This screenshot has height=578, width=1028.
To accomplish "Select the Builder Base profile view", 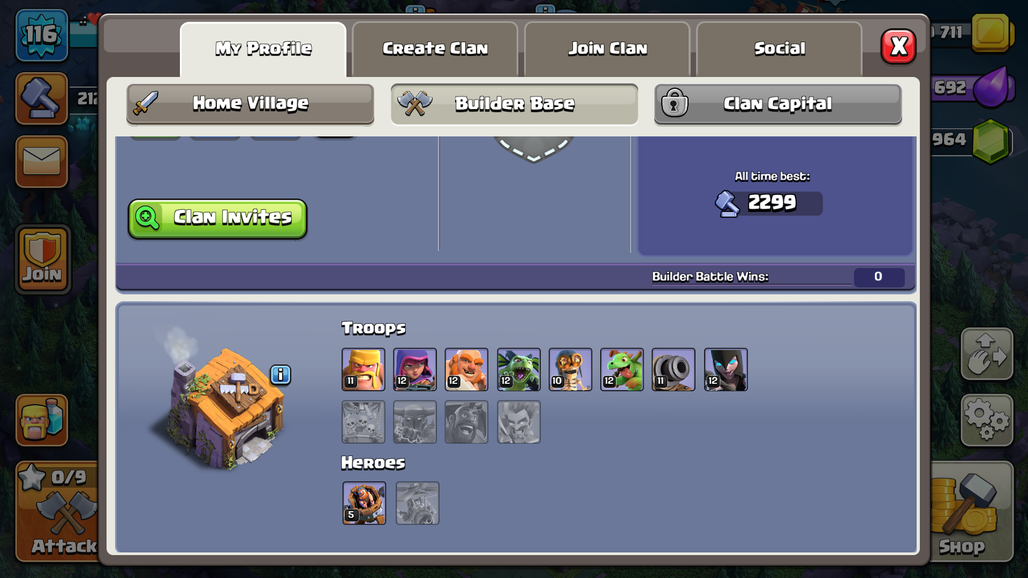I will (x=515, y=104).
